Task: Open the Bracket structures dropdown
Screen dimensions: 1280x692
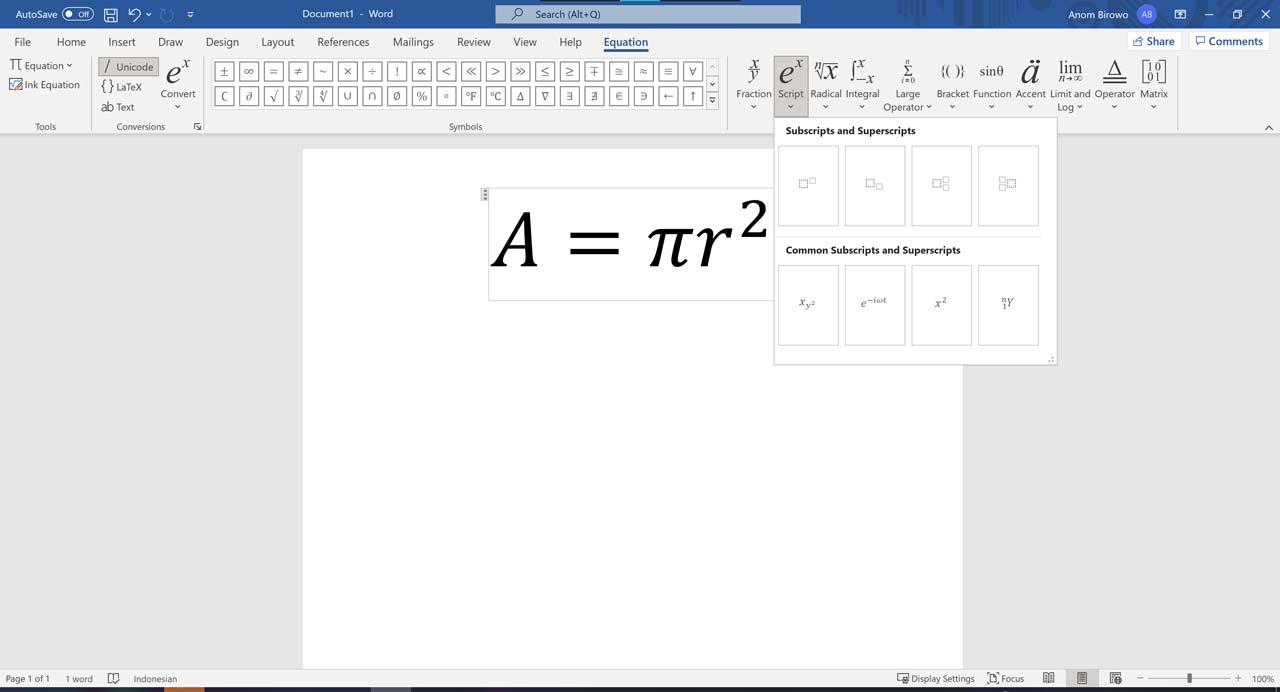Action: click(952, 85)
